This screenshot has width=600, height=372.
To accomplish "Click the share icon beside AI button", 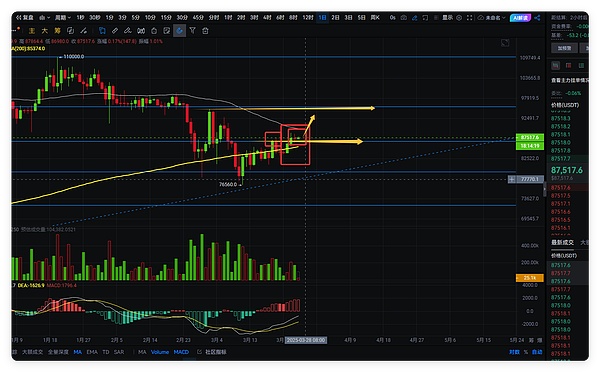I will coord(537,18).
